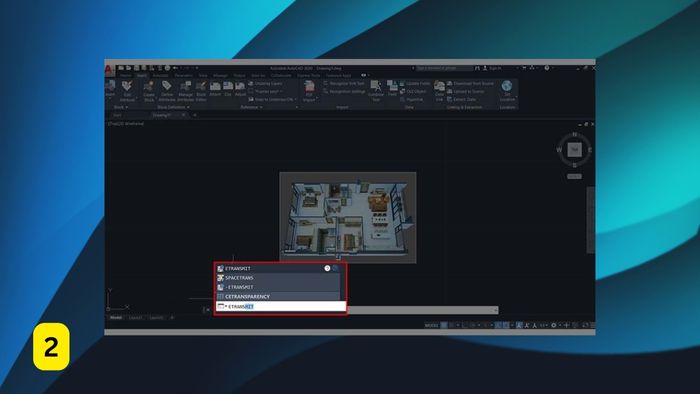Viewport: 700px width, 394px height.
Task: Click Download from Source
Action: pos(470,83)
